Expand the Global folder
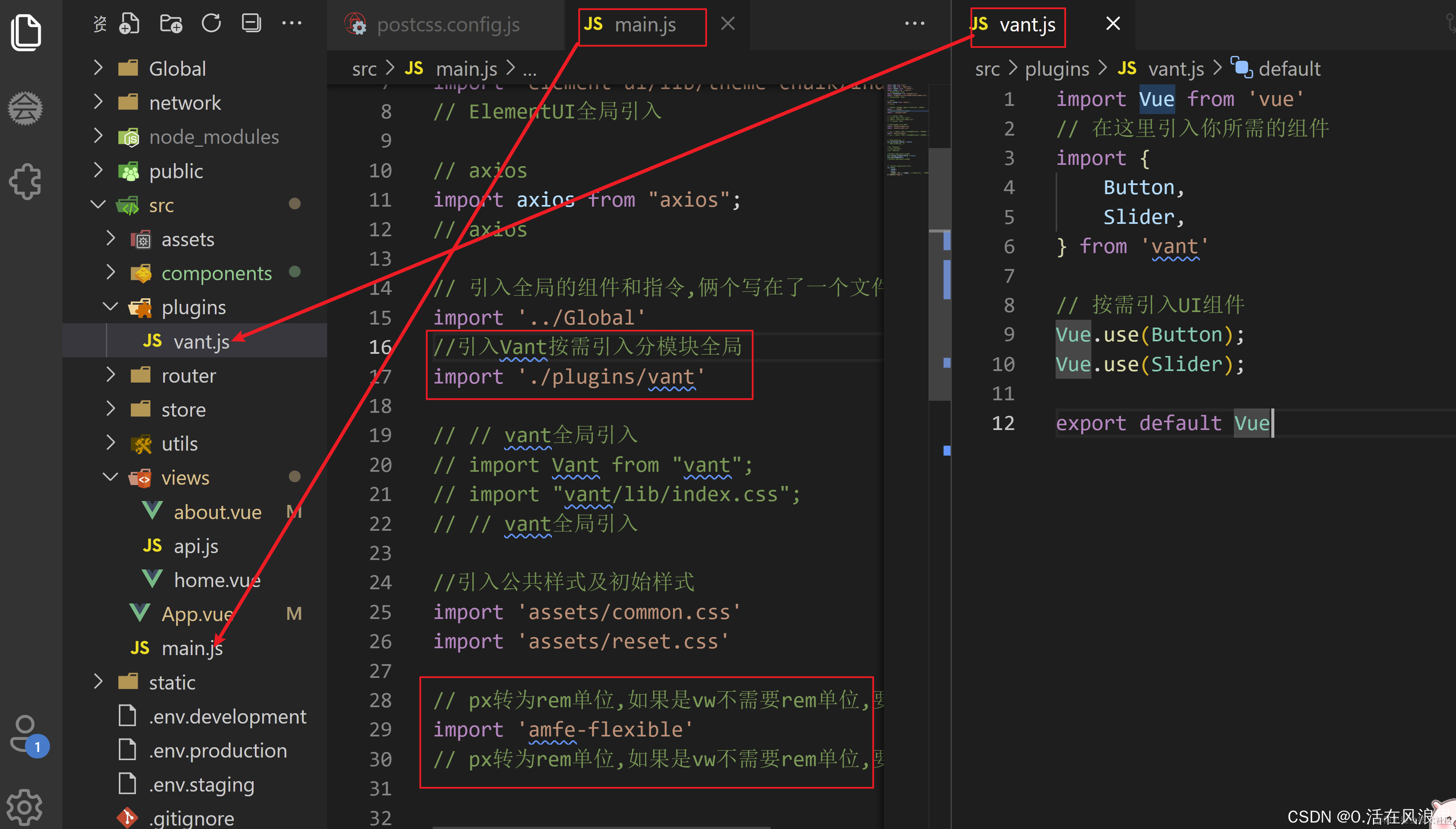Viewport: 1456px width, 829px height. point(177,69)
